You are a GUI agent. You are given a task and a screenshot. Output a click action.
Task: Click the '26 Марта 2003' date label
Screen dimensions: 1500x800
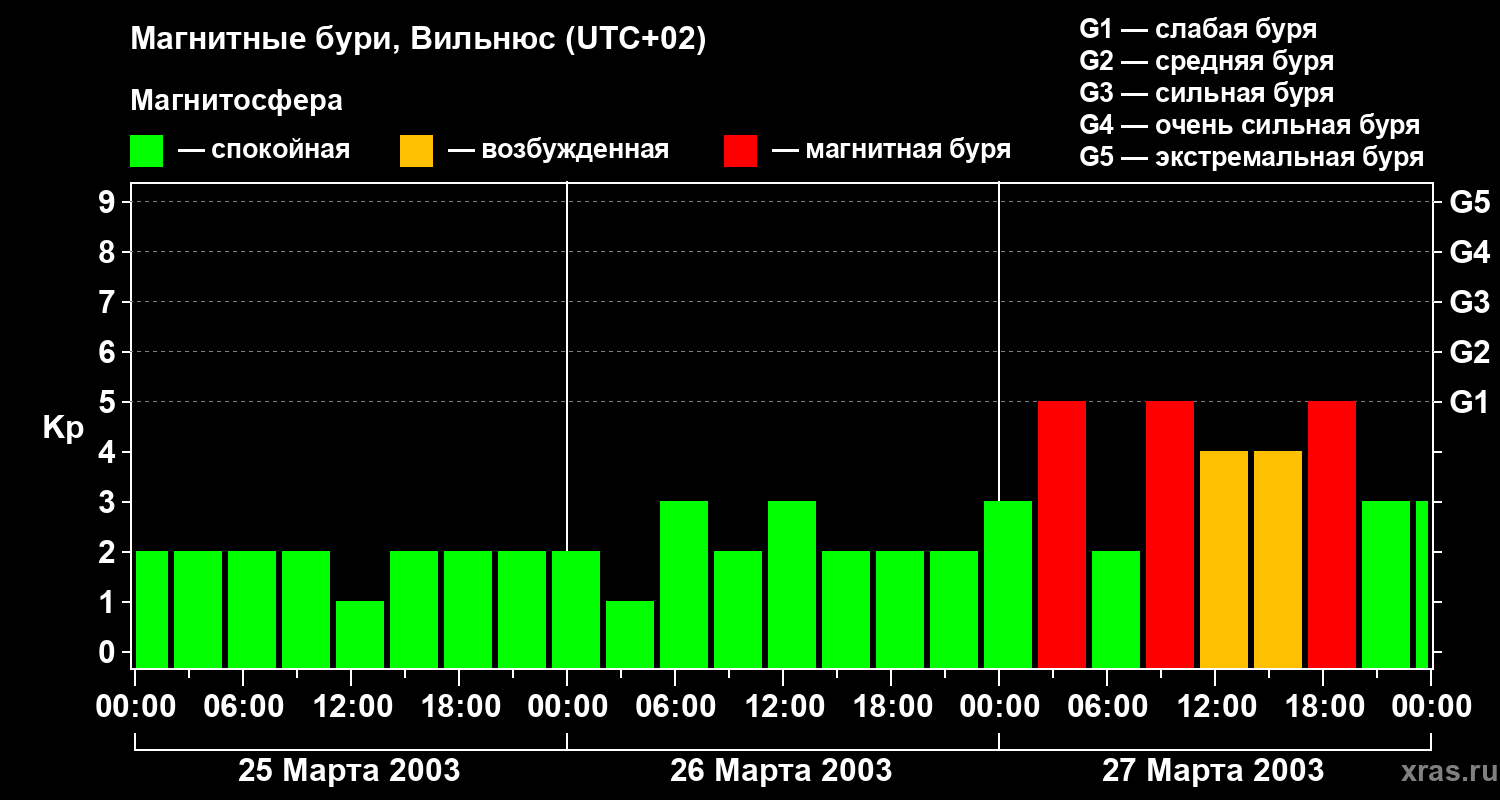781,770
